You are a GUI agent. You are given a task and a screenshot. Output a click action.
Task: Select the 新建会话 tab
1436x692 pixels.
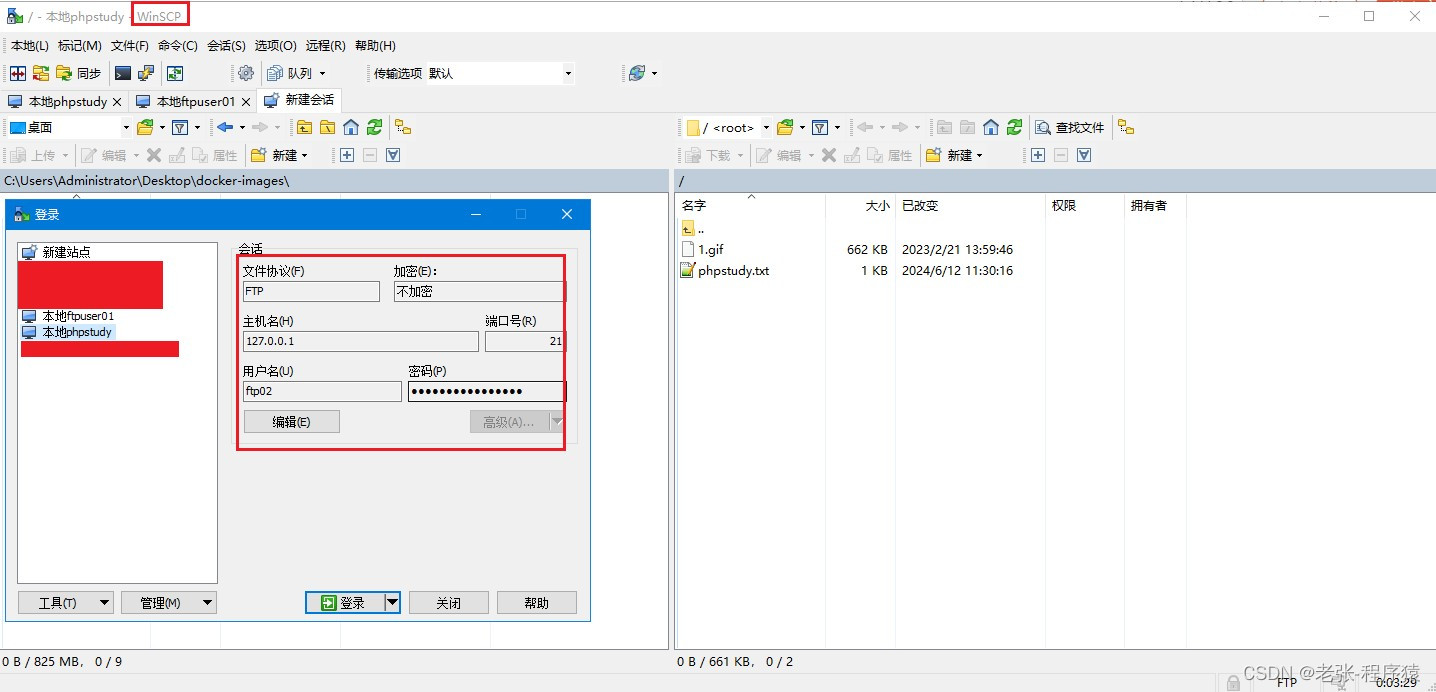299,100
